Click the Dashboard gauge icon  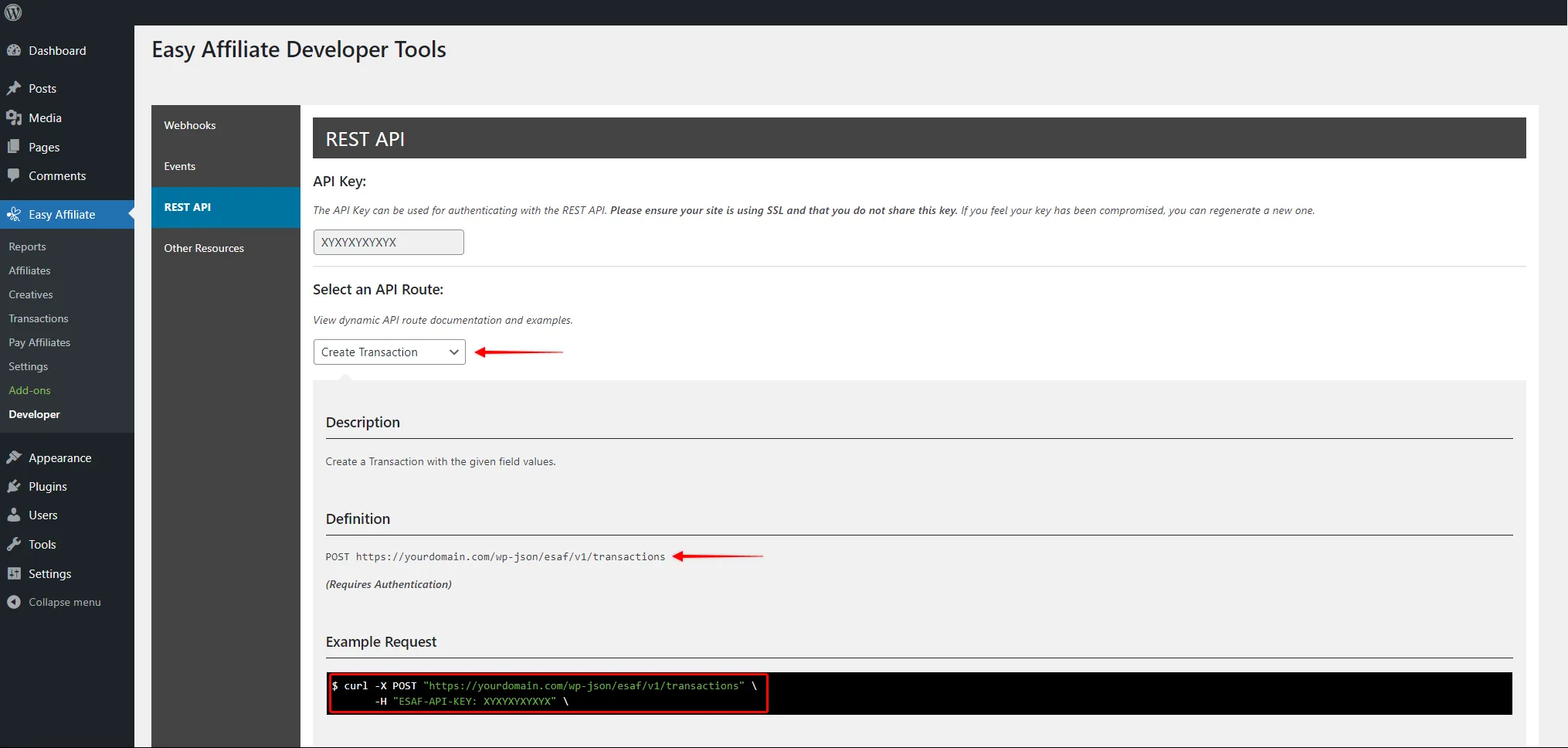[x=14, y=50]
